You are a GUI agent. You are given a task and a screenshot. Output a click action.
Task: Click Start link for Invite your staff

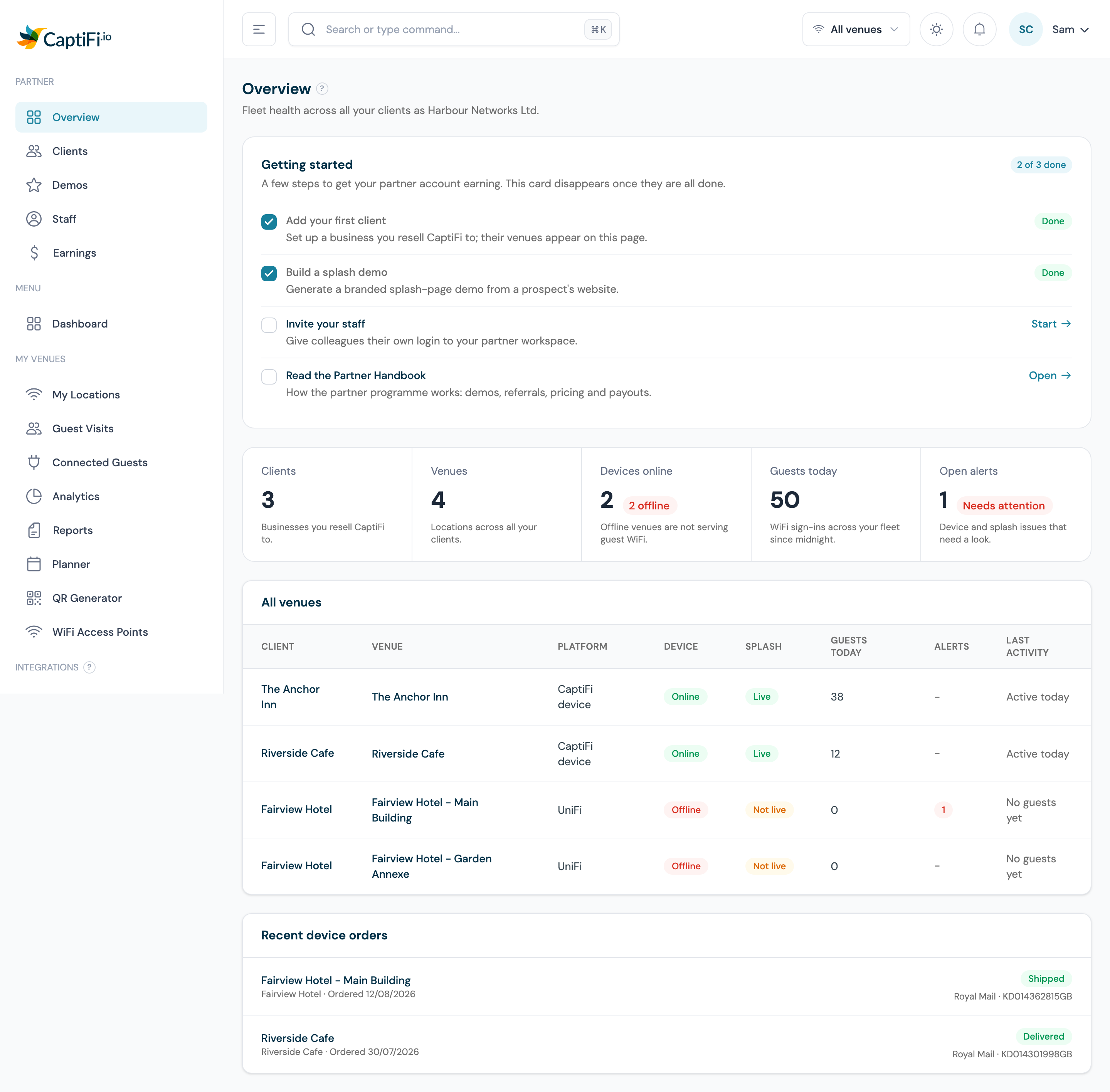[x=1051, y=323]
